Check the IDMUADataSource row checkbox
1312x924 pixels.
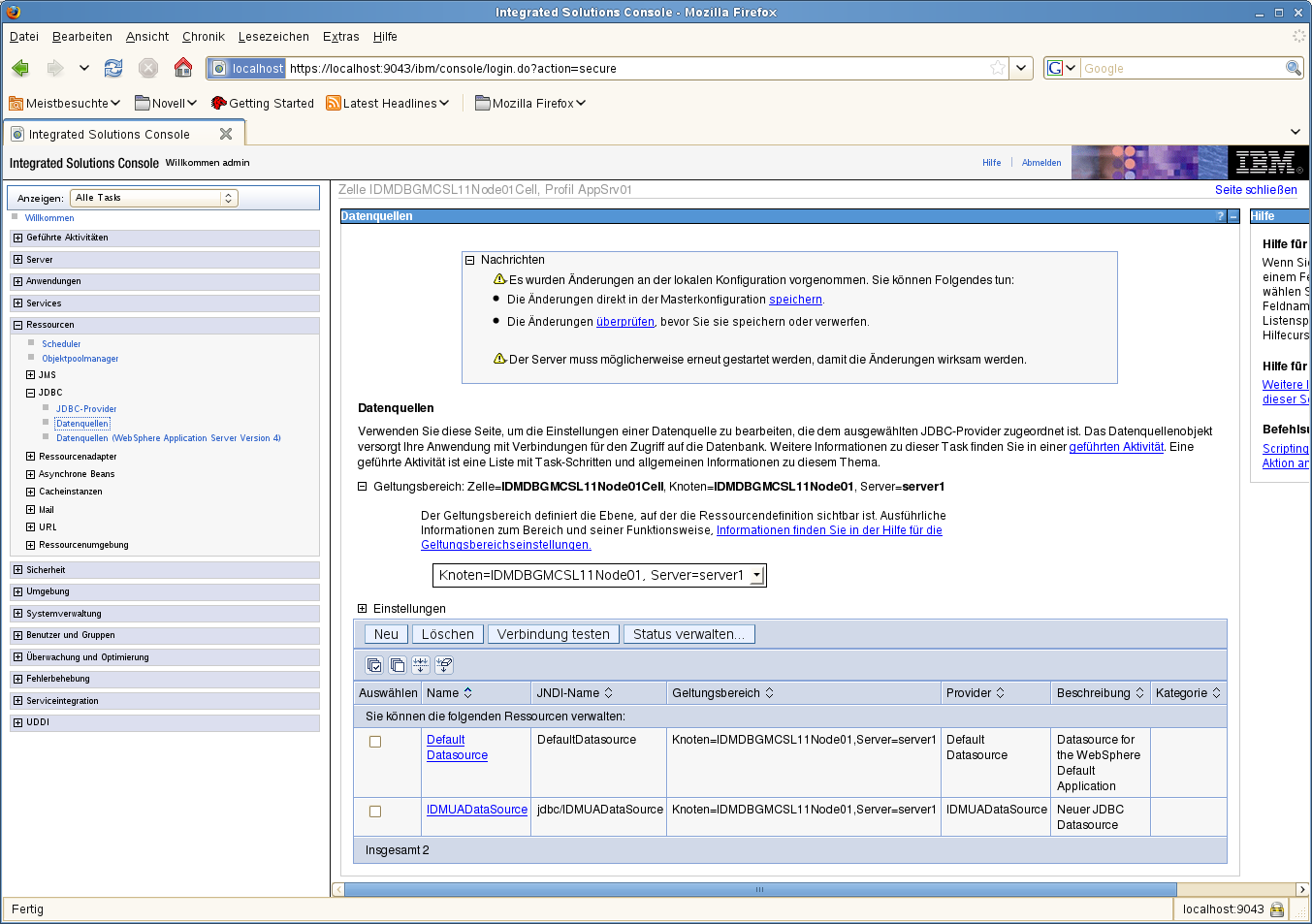click(375, 812)
